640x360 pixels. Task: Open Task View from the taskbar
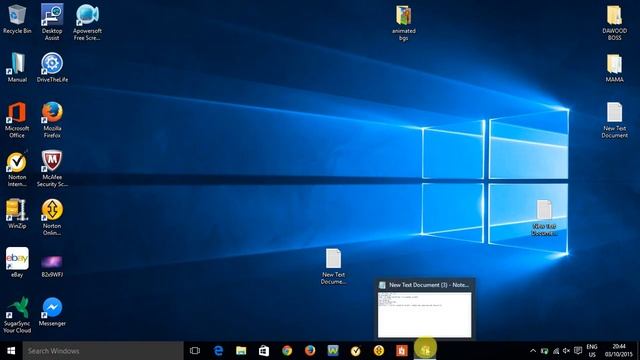pos(195,351)
